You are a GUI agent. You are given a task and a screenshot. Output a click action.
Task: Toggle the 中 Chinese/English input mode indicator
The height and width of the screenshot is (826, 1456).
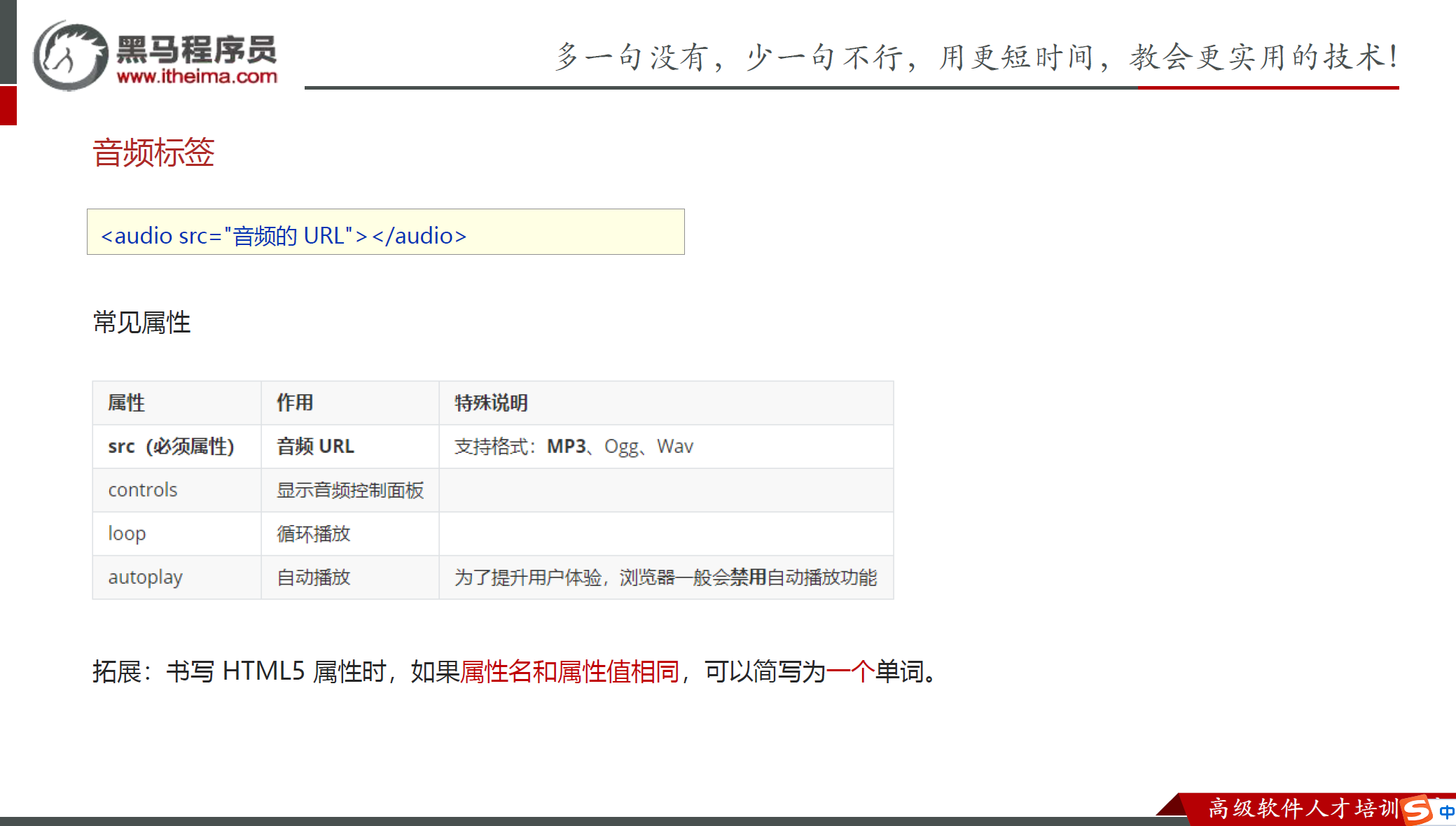pos(1447,812)
